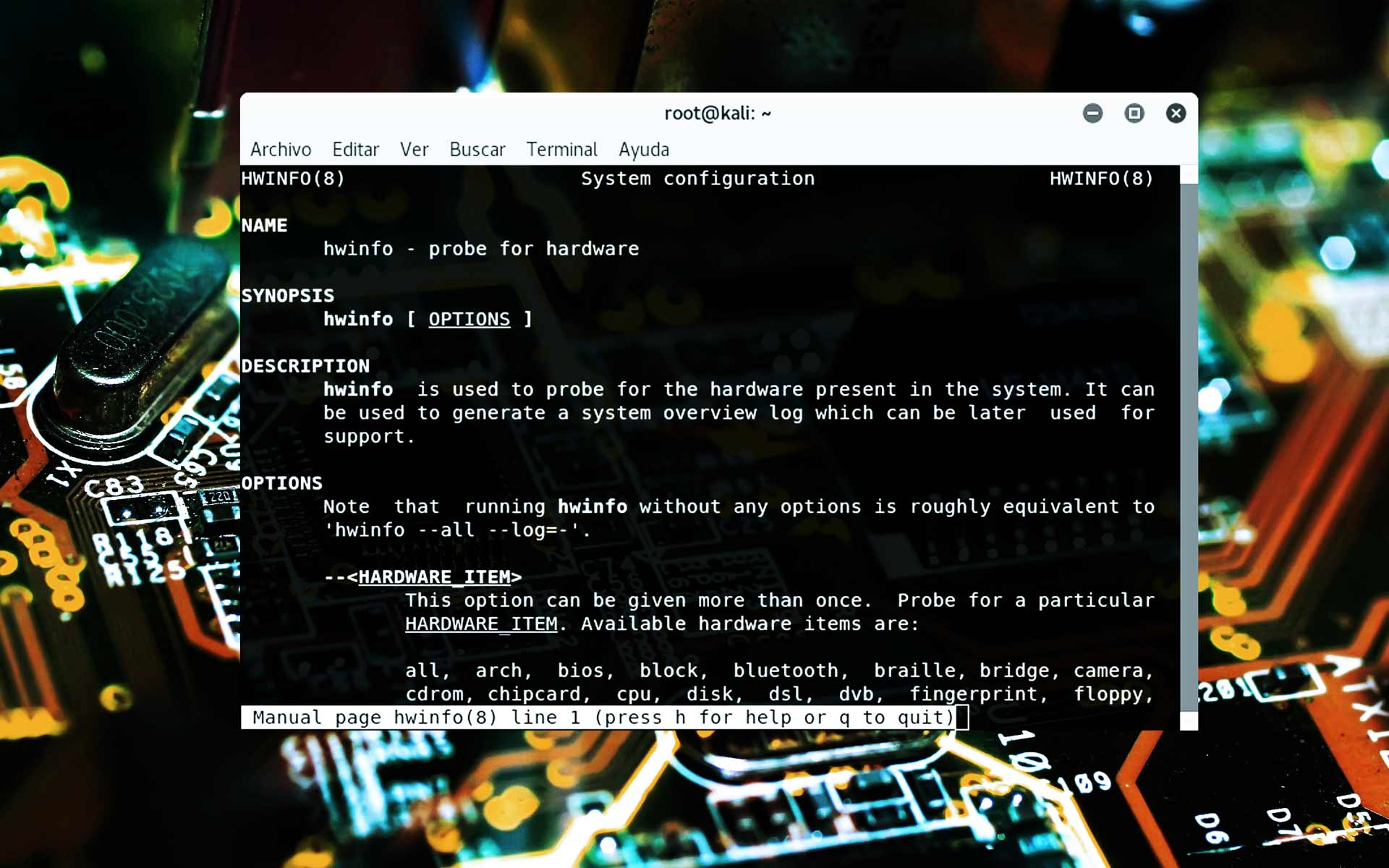Click the terminal cursor on status line

tap(962, 718)
